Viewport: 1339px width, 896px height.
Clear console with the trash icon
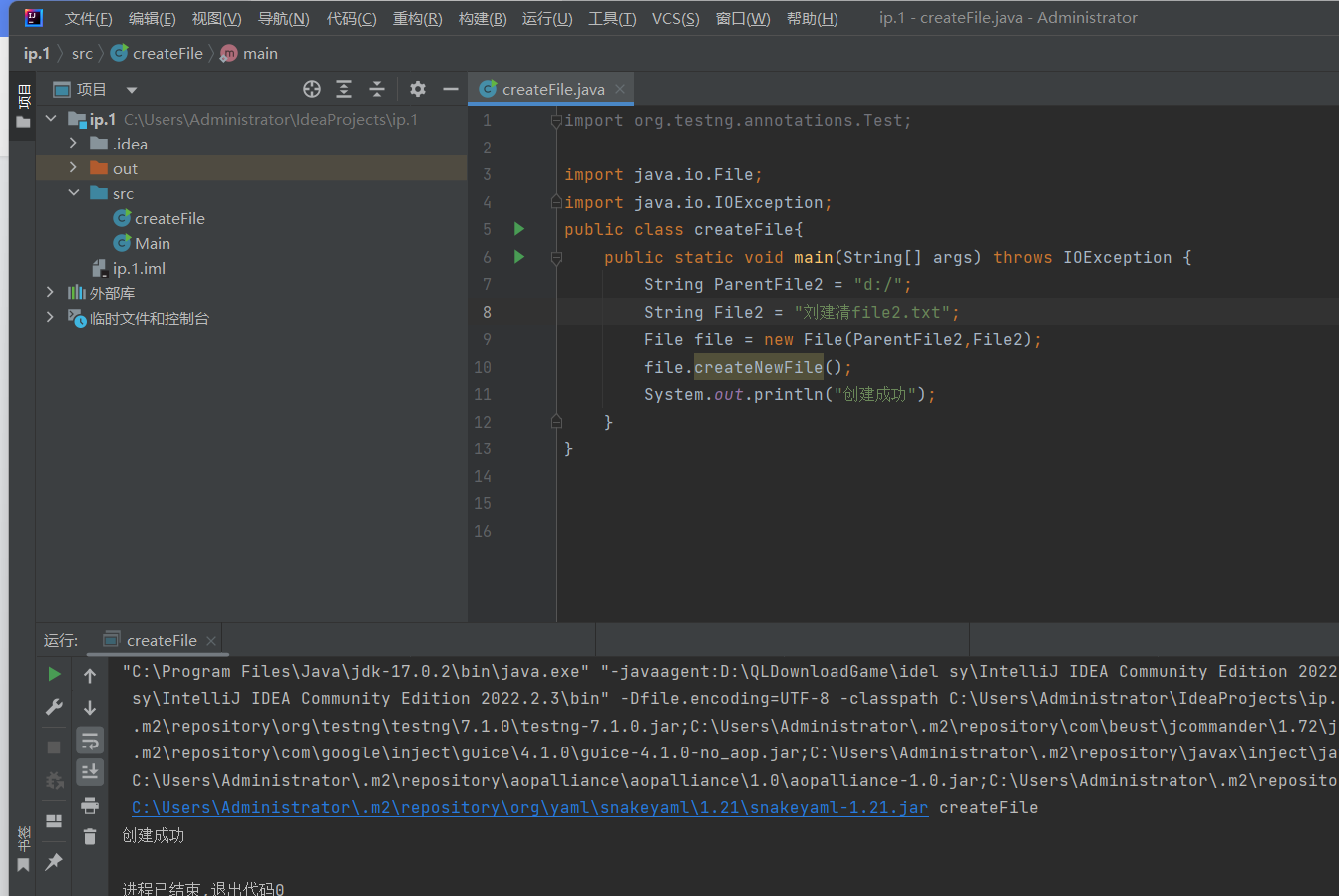90,836
